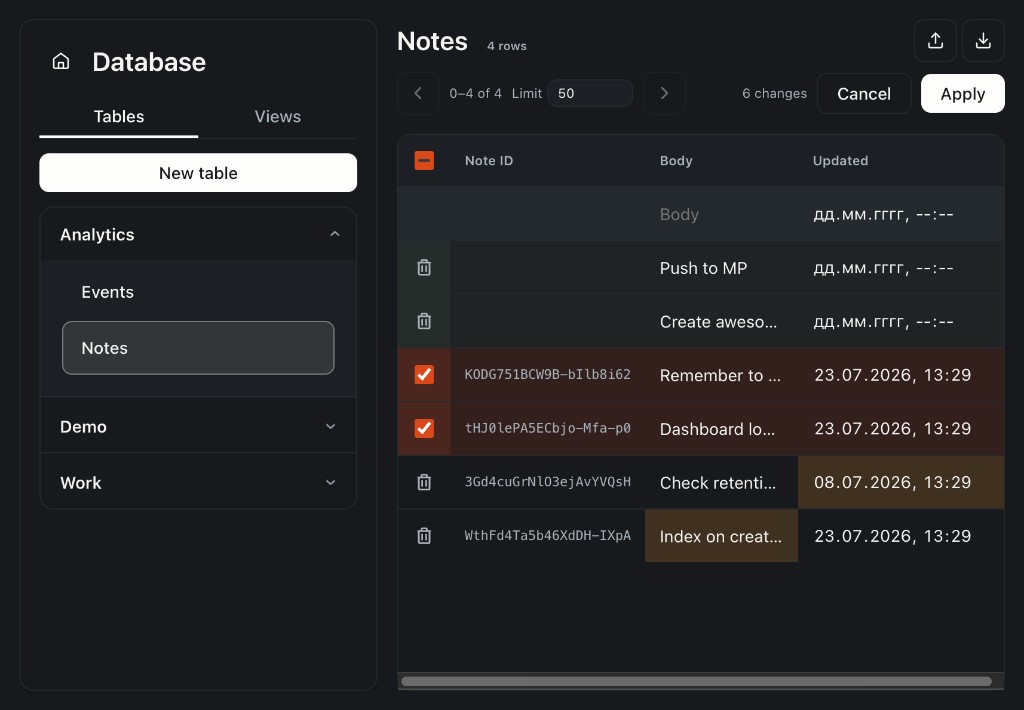Delete the Check retenti... row
The width and height of the screenshot is (1024, 710).
coord(424,482)
